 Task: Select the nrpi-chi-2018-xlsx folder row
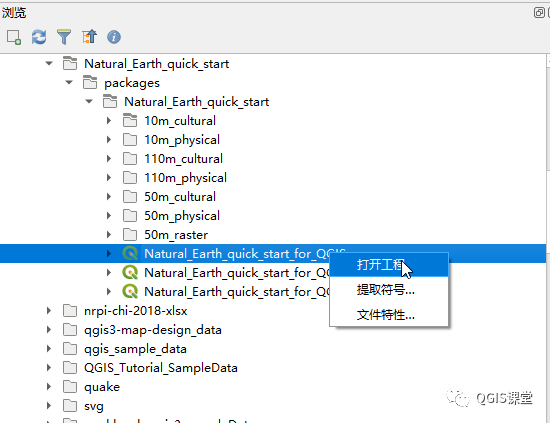[x=273, y=310]
